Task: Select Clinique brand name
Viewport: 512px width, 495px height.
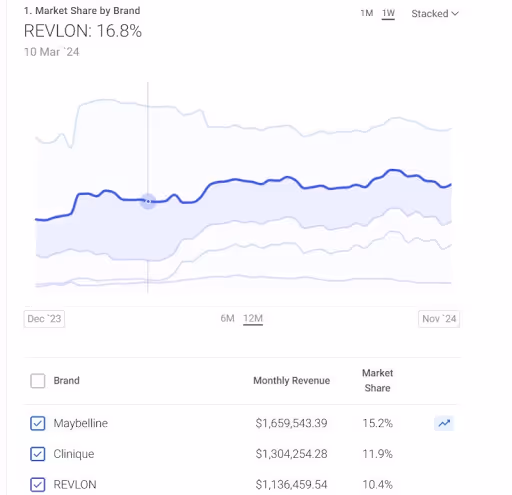Action: click(74, 454)
